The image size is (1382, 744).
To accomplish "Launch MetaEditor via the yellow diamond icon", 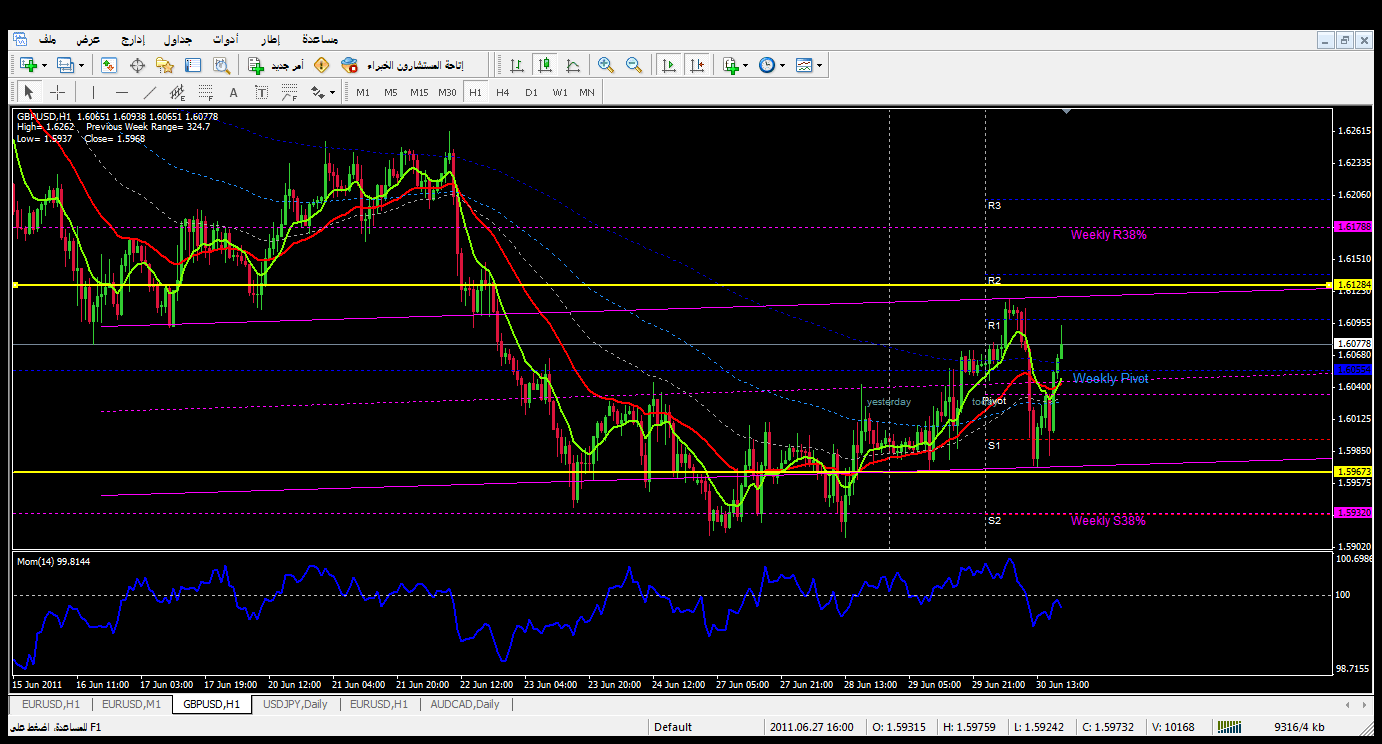I will click(x=321, y=65).
